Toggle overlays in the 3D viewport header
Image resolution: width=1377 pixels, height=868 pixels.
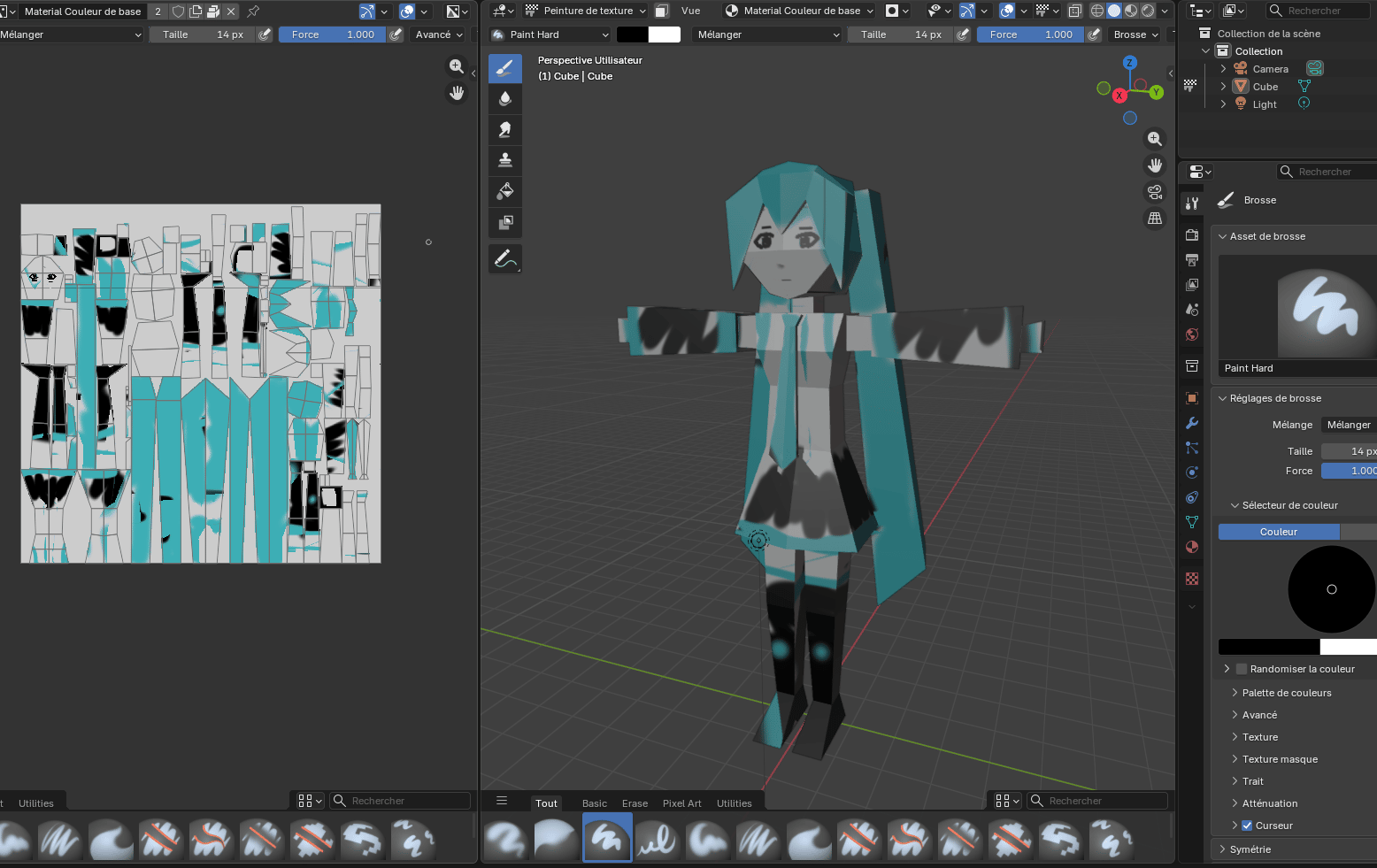click(1007, 11)
